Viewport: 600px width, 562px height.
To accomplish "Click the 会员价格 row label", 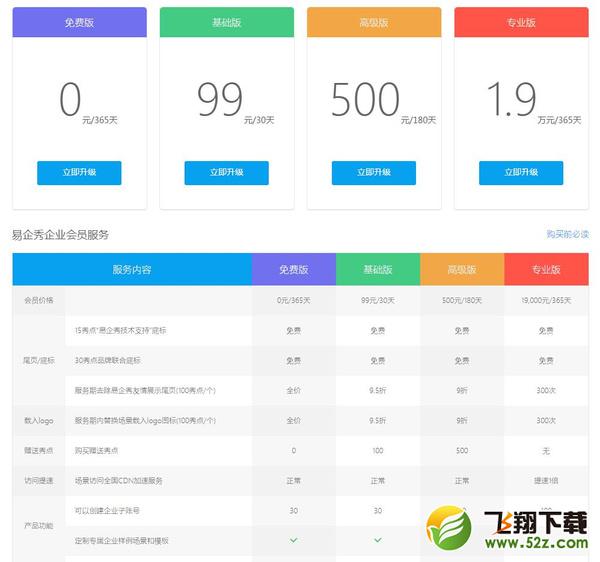I will click(x=39, y=300).
